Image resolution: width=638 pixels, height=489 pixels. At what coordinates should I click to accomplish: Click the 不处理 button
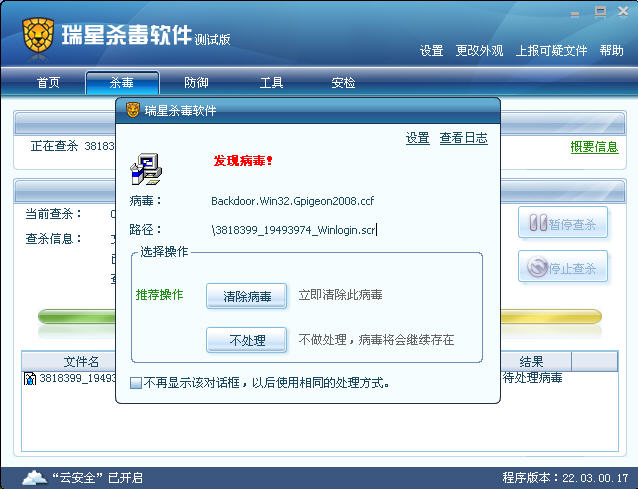(247, 340)
